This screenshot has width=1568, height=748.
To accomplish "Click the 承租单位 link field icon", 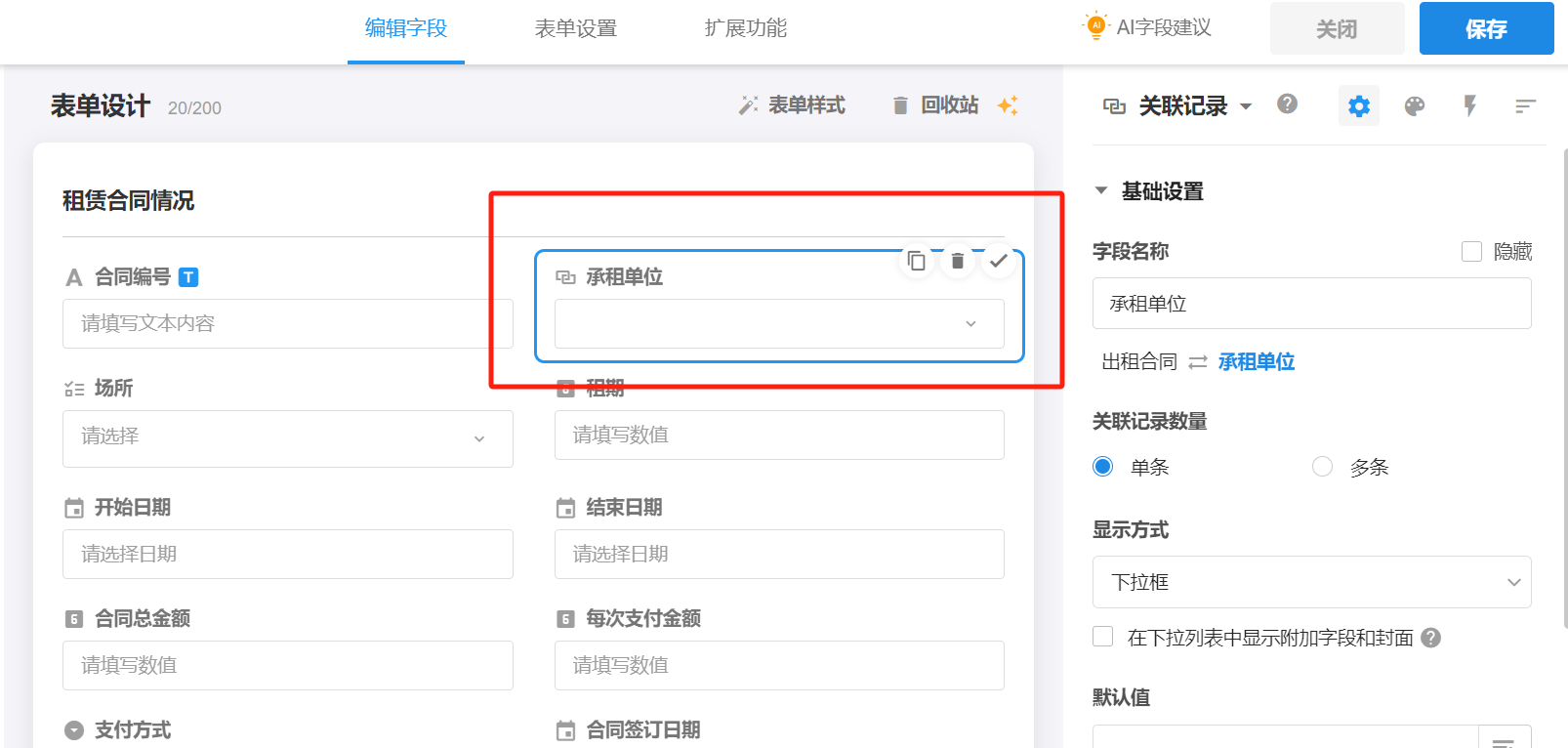I will (565, 277).
